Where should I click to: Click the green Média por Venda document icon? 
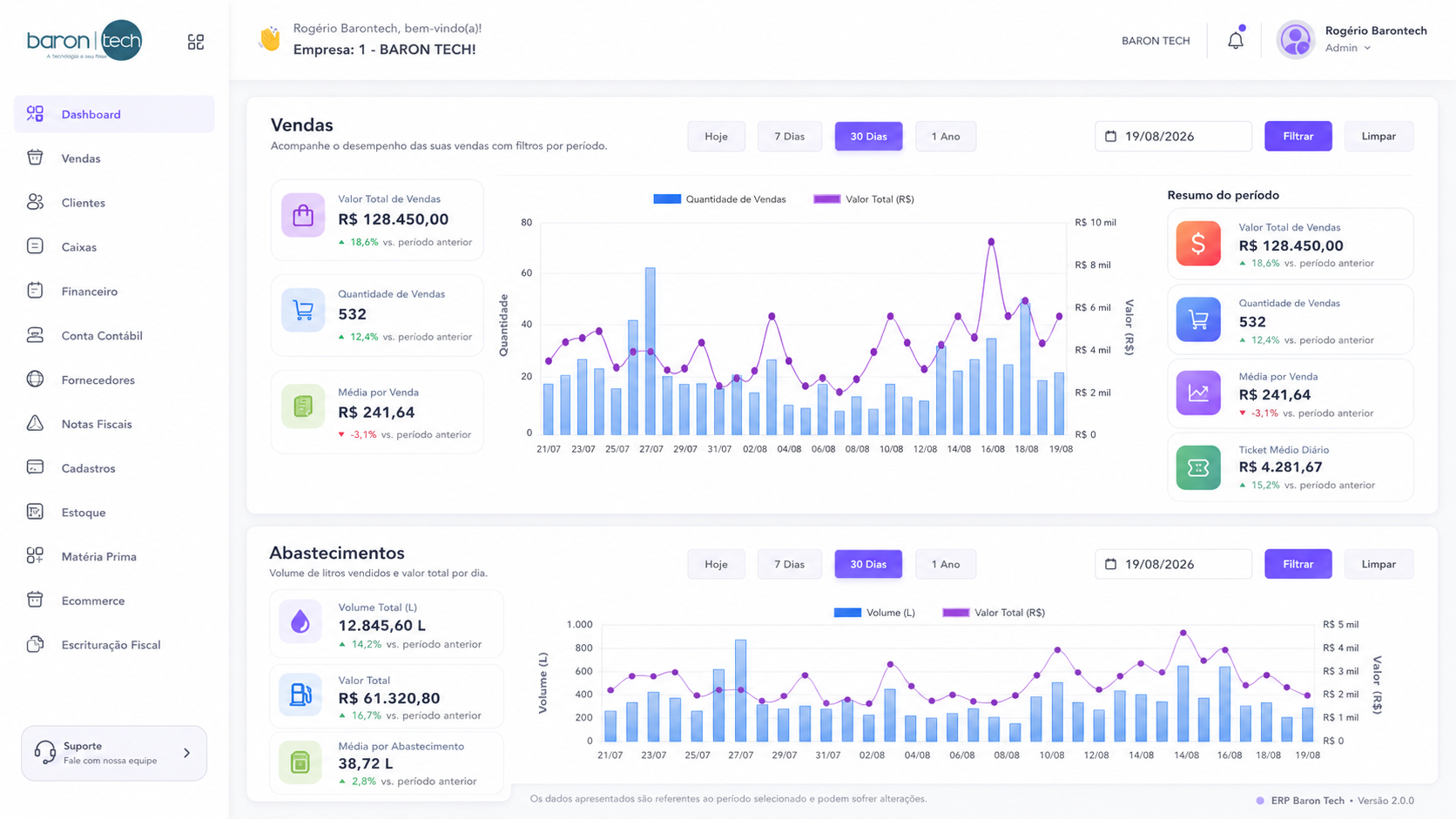pyautogui.click(x=303, y=406)
